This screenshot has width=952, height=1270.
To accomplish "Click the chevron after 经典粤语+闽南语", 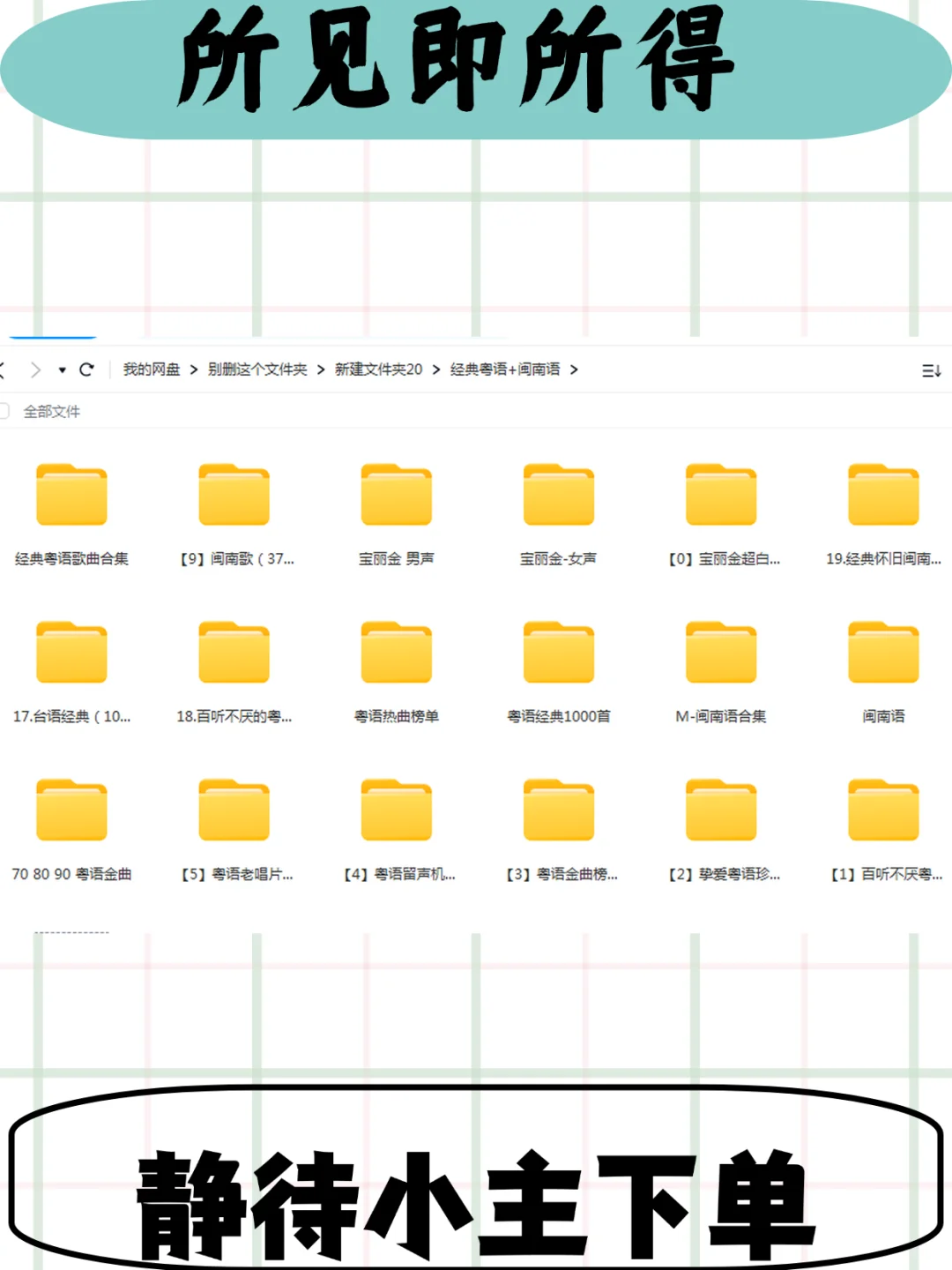I will [575, 370].
